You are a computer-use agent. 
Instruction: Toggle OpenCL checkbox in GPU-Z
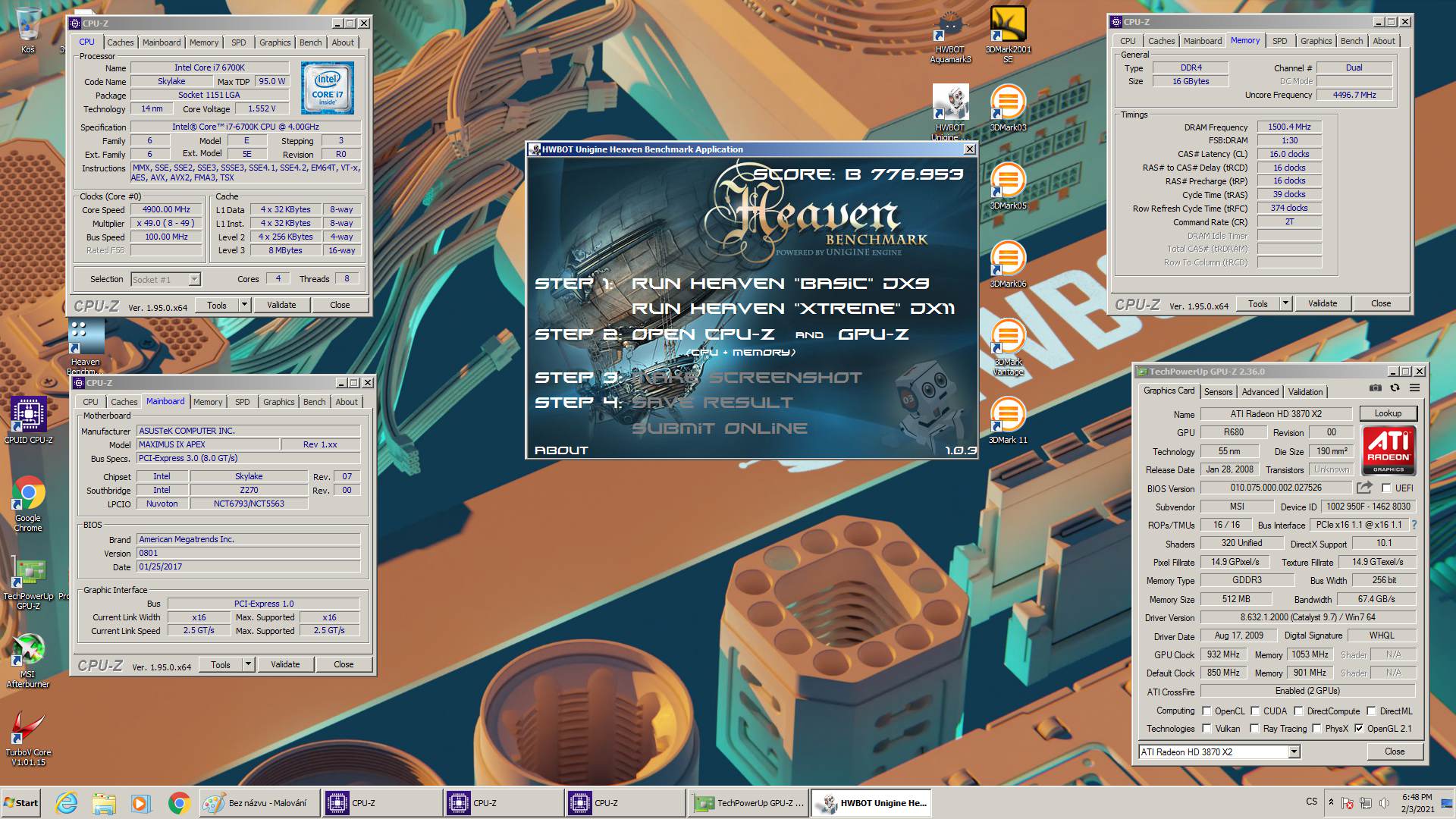click(1207, 711)
